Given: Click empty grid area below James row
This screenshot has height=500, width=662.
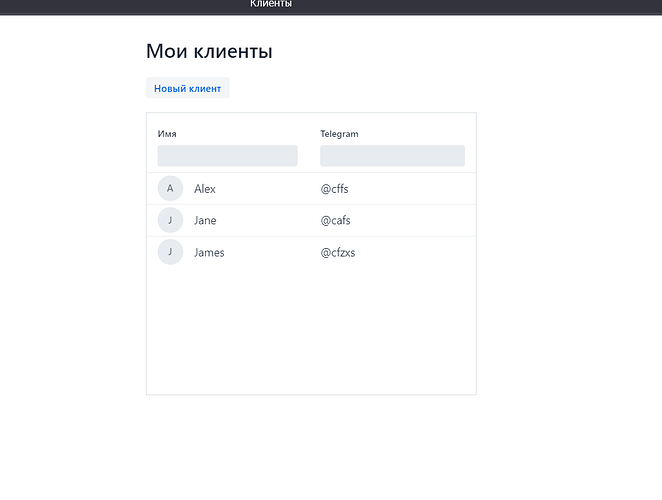Looking at the screenshot, I should click(310, 330).
